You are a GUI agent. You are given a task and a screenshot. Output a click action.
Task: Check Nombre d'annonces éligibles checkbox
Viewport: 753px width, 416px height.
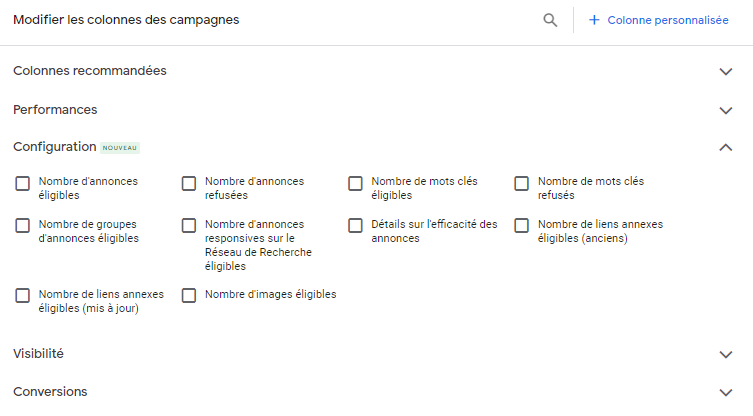23,183
